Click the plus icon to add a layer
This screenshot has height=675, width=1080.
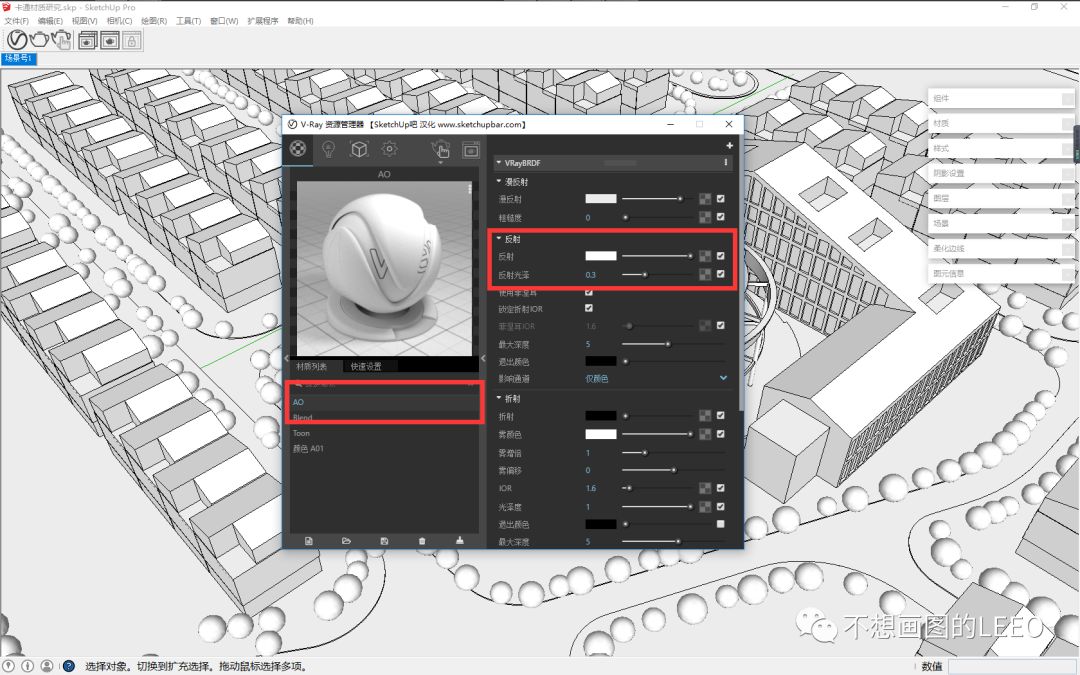click(729, 146)
